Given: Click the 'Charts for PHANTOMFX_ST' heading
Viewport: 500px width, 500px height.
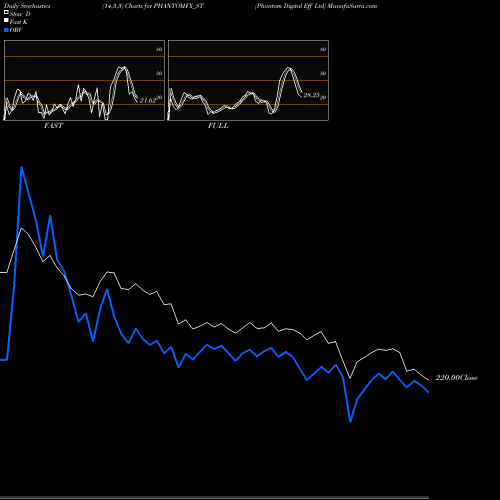Looking at the screenshot, I should (164, 6).
